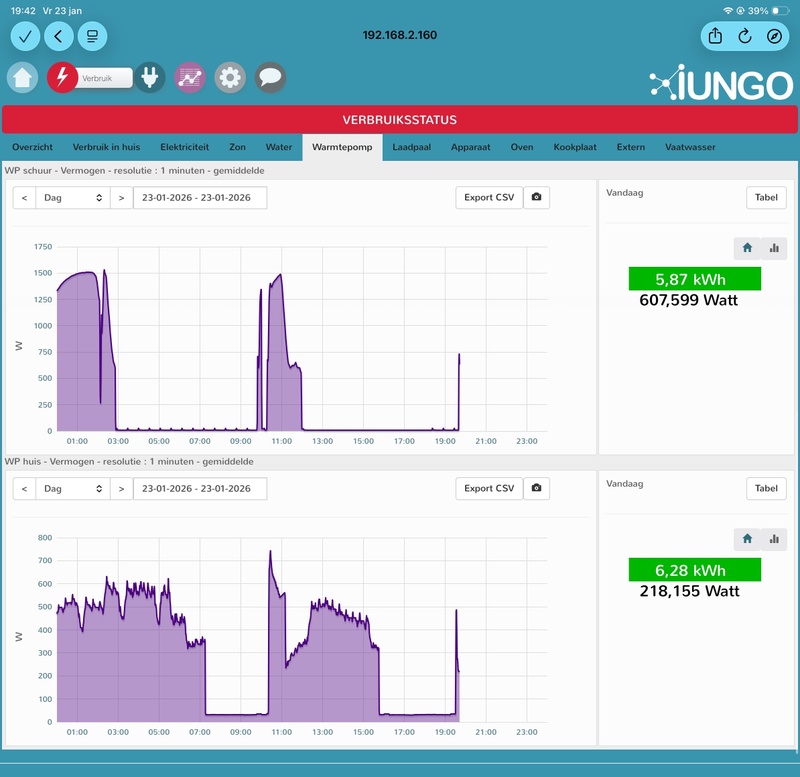Viewport: 800px width, 777px height.
Task: Open the Kookplaat tab
Action: tap(575, 147)
